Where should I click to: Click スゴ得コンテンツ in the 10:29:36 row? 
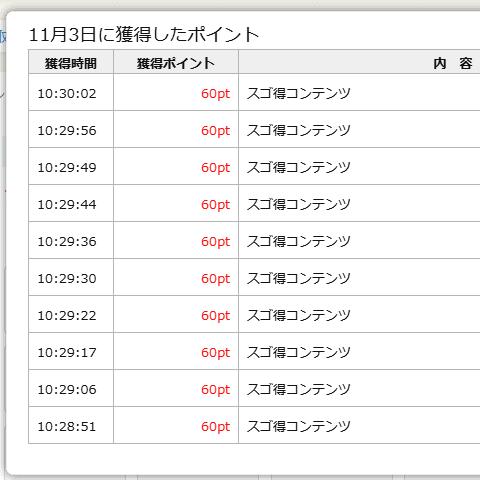coord(299,242)
